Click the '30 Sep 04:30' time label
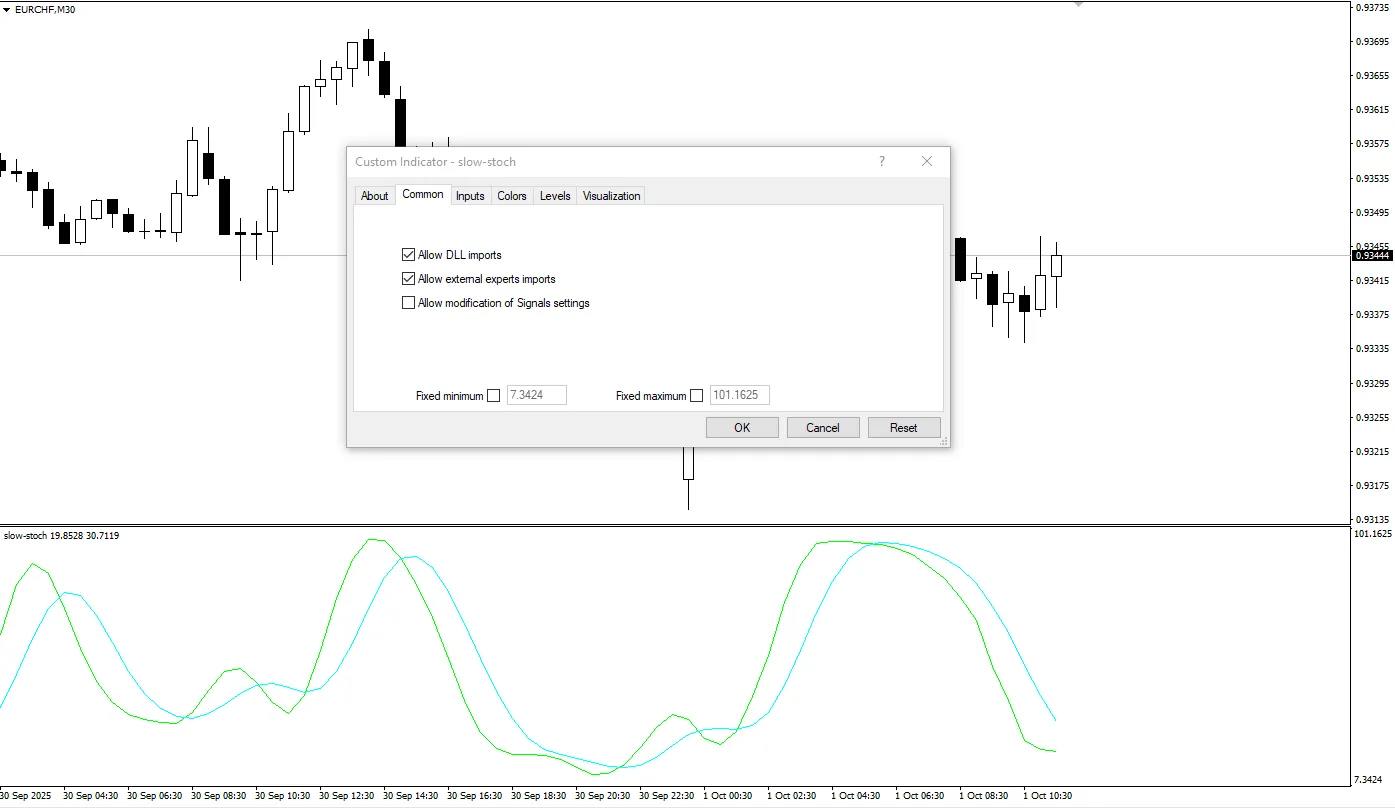The height and width of the screenshot is (808, 1395). click(90, 796)
